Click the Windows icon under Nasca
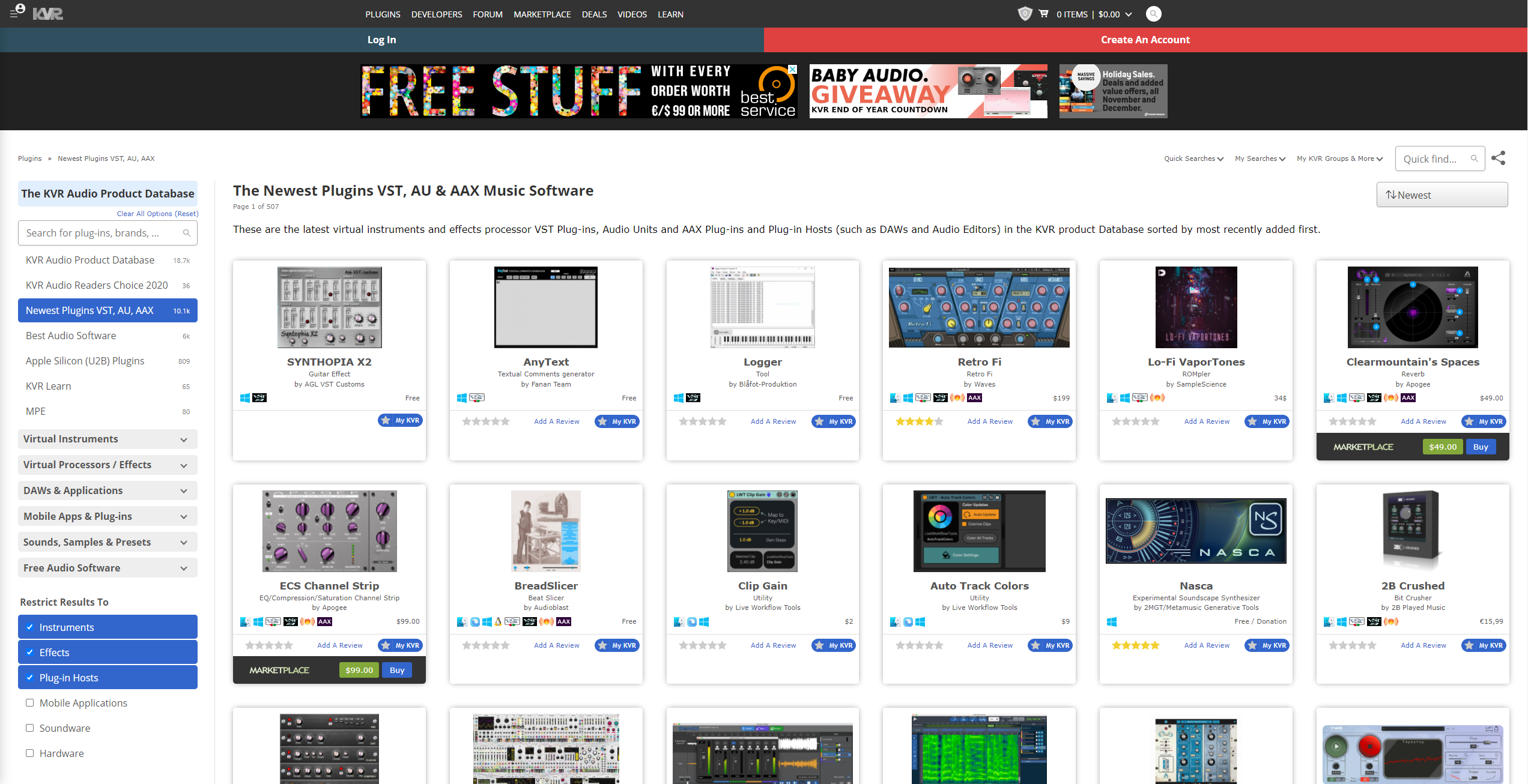 click(1112, 622)
